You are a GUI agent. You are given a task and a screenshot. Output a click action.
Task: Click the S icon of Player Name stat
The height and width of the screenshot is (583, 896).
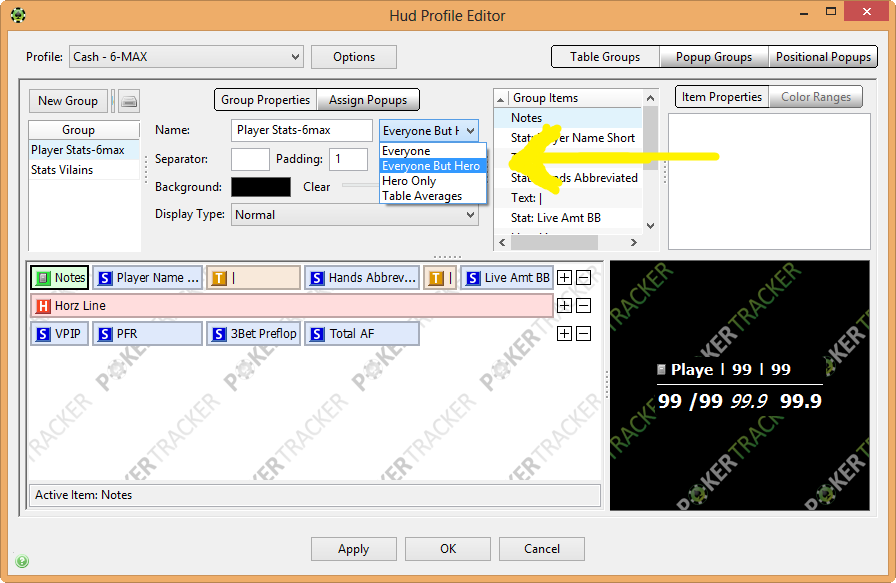coord(105,278)
